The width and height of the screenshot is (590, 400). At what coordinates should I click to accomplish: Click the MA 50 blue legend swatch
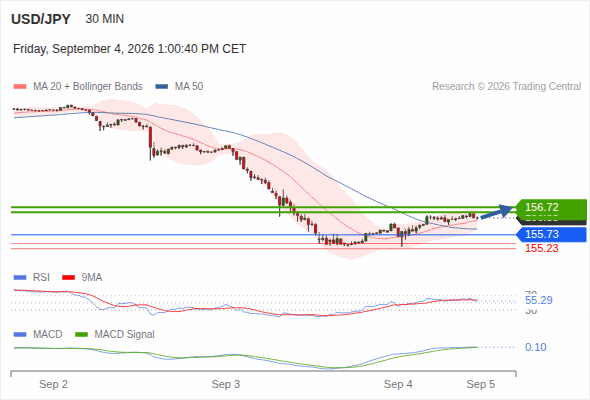[161, 87]
